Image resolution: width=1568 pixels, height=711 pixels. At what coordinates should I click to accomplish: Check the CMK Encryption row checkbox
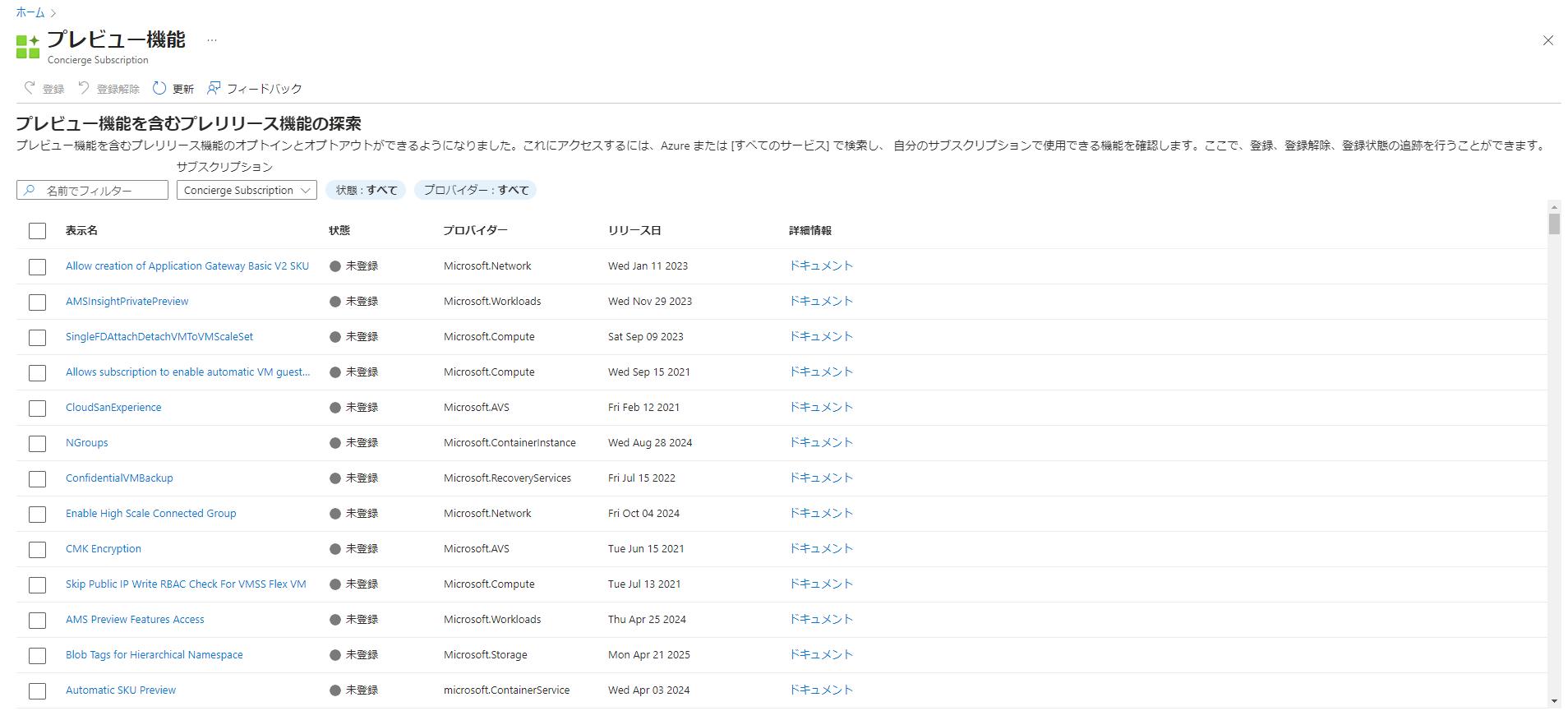coord(38,550)
